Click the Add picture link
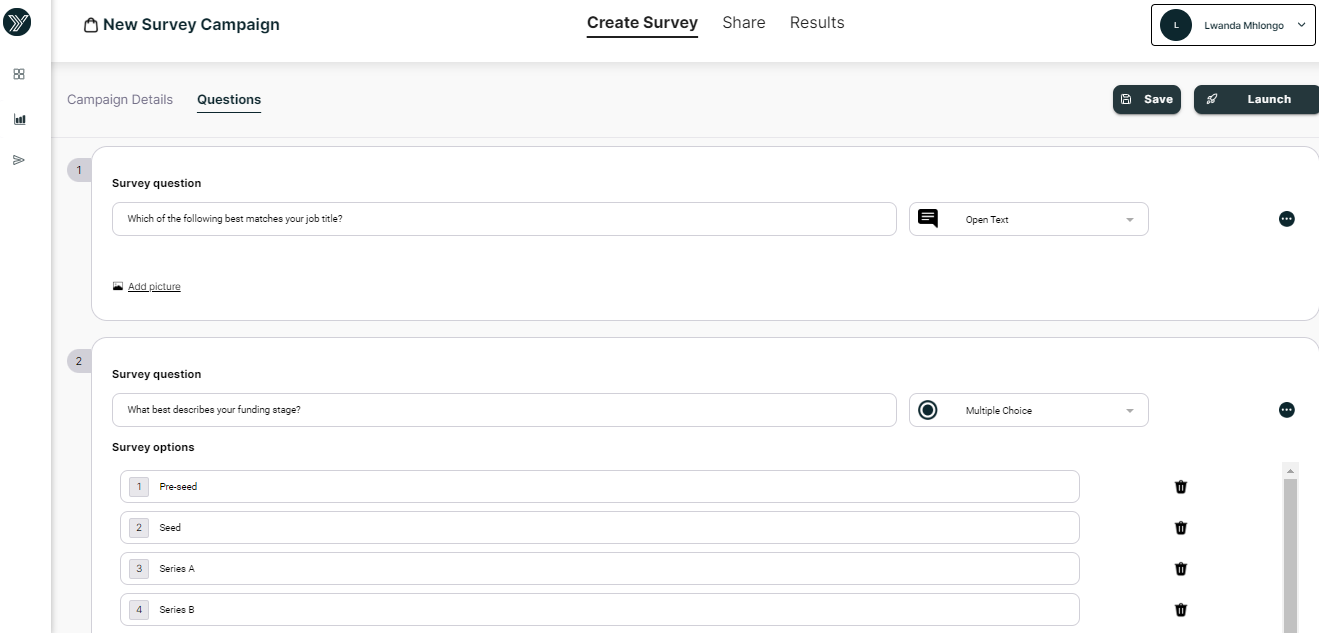Image resolution: width=1319 pixels, height=633 pixels. pos(154,287)
